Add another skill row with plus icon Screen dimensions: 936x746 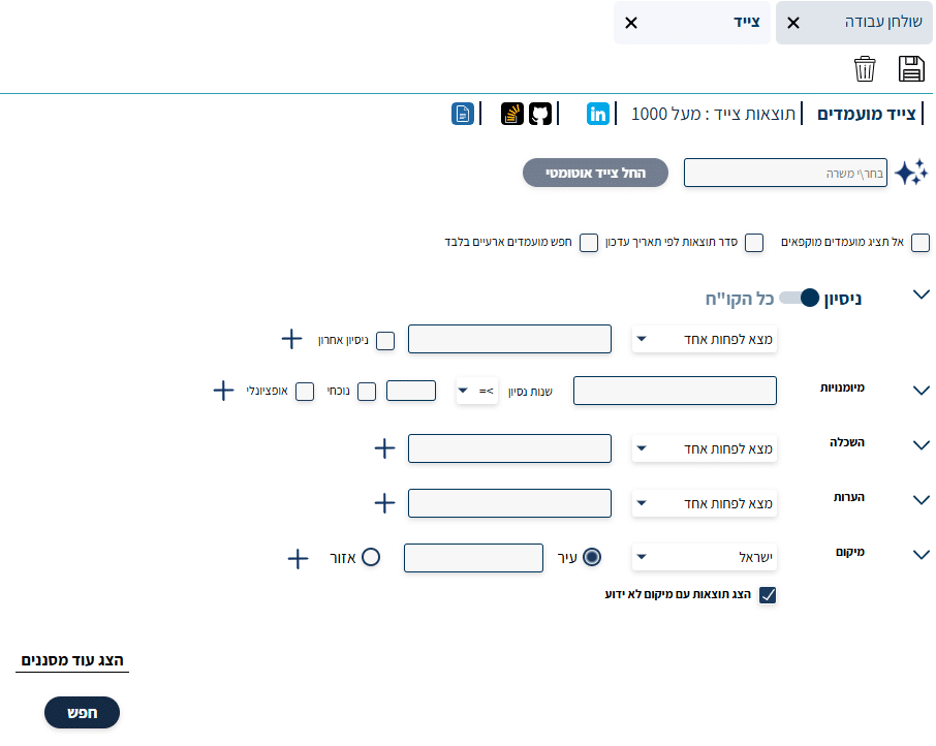(224, 390)
